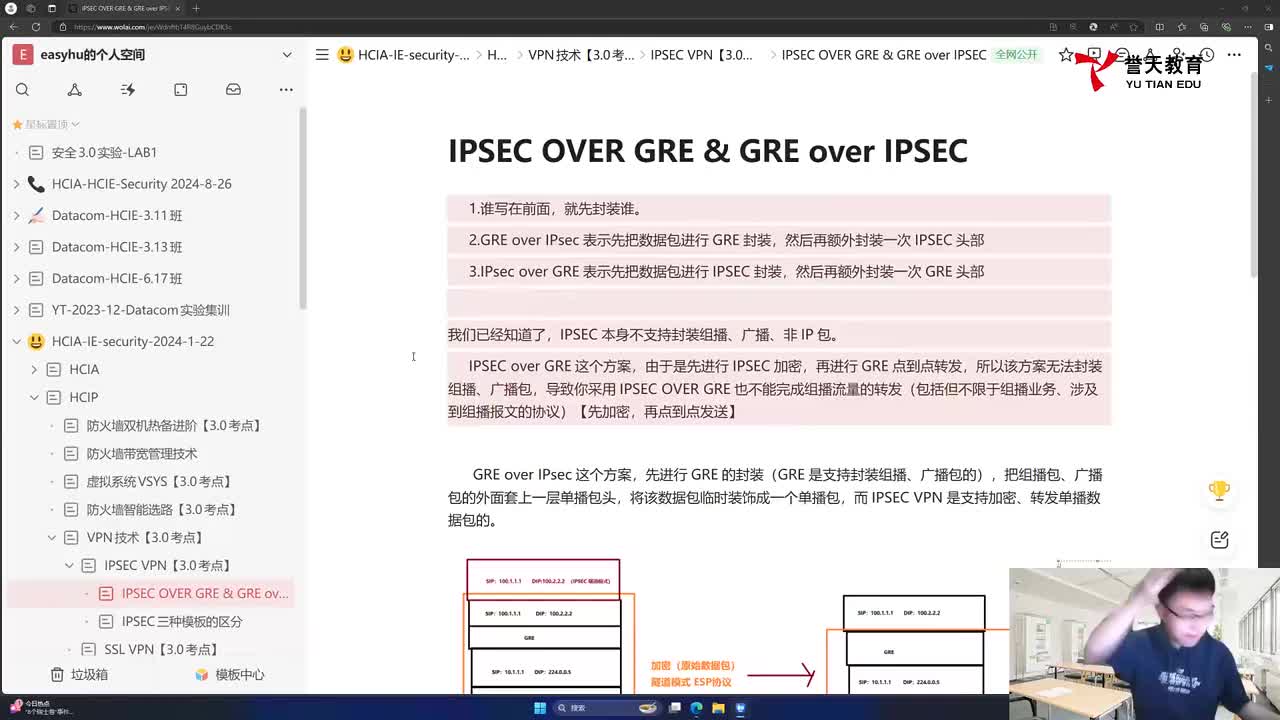Collapse HCIA-IE-security-2024-1-22 tree node
Viewport: 1280px width, 720px height.
point(16,341)
